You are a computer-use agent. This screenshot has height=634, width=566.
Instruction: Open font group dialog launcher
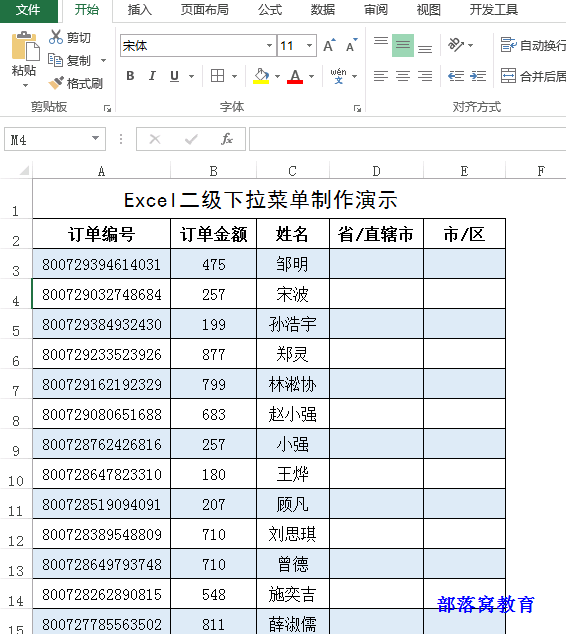[357, 108]
